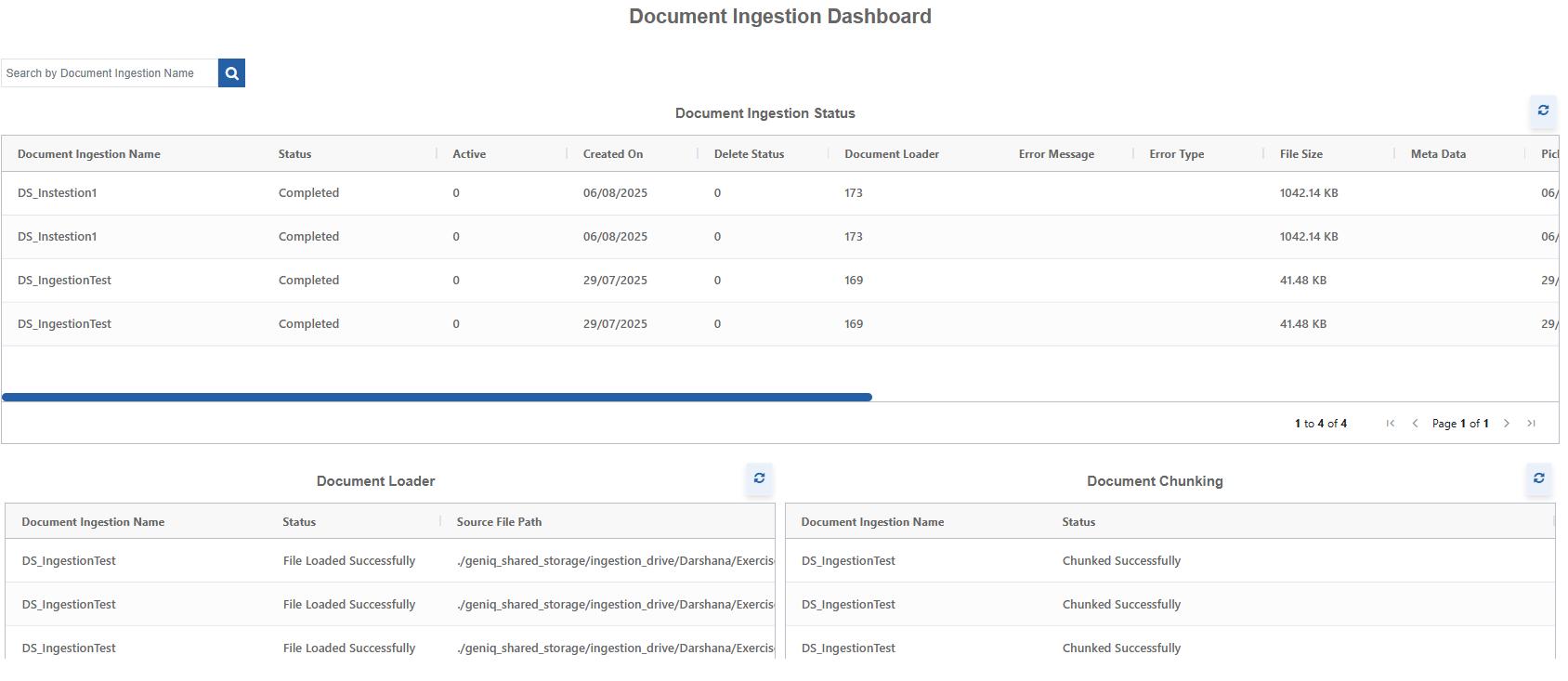
Task: Click Completed status in first DS_Instestion1 row
Action: pos(308,193)
